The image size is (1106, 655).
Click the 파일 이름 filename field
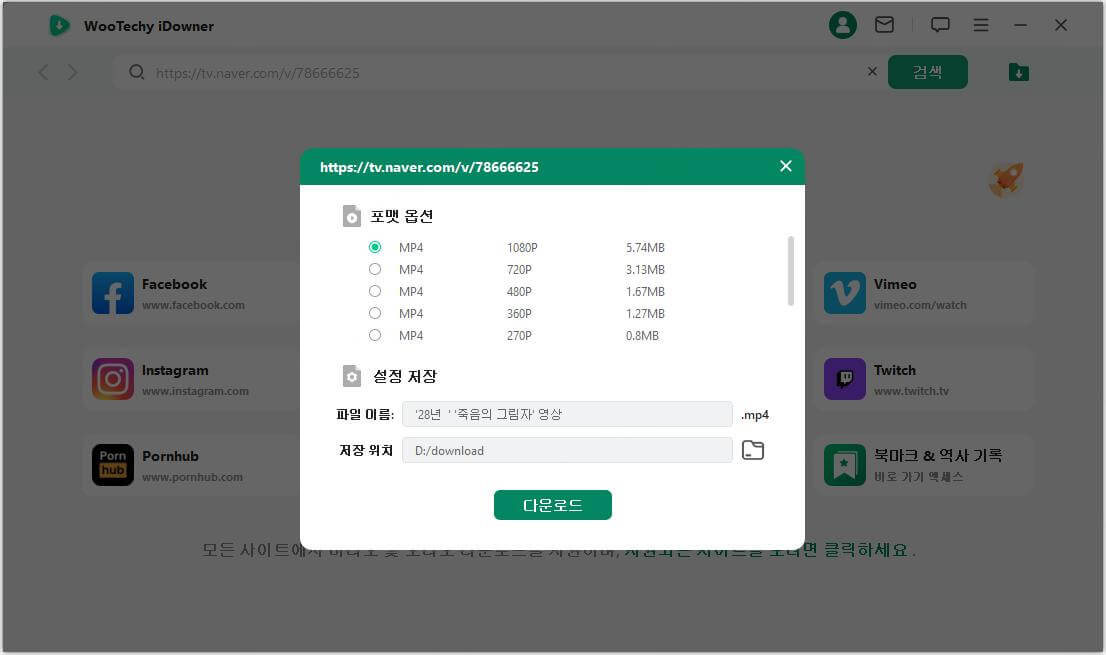coord(566,414)
